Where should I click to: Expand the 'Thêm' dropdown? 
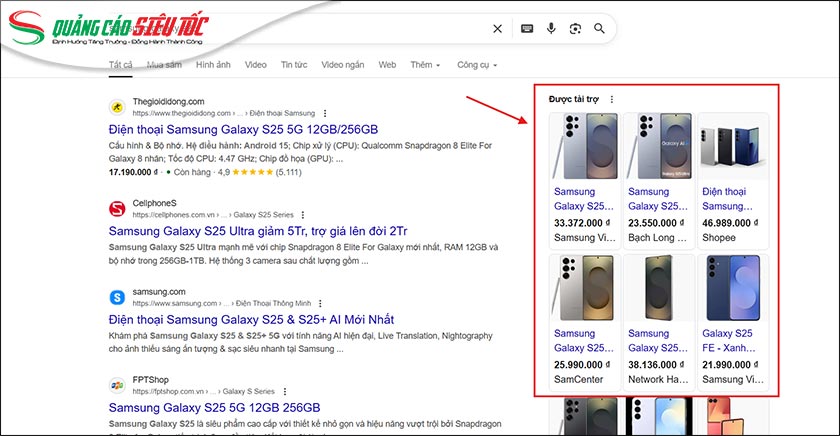(x=425, y=65)
